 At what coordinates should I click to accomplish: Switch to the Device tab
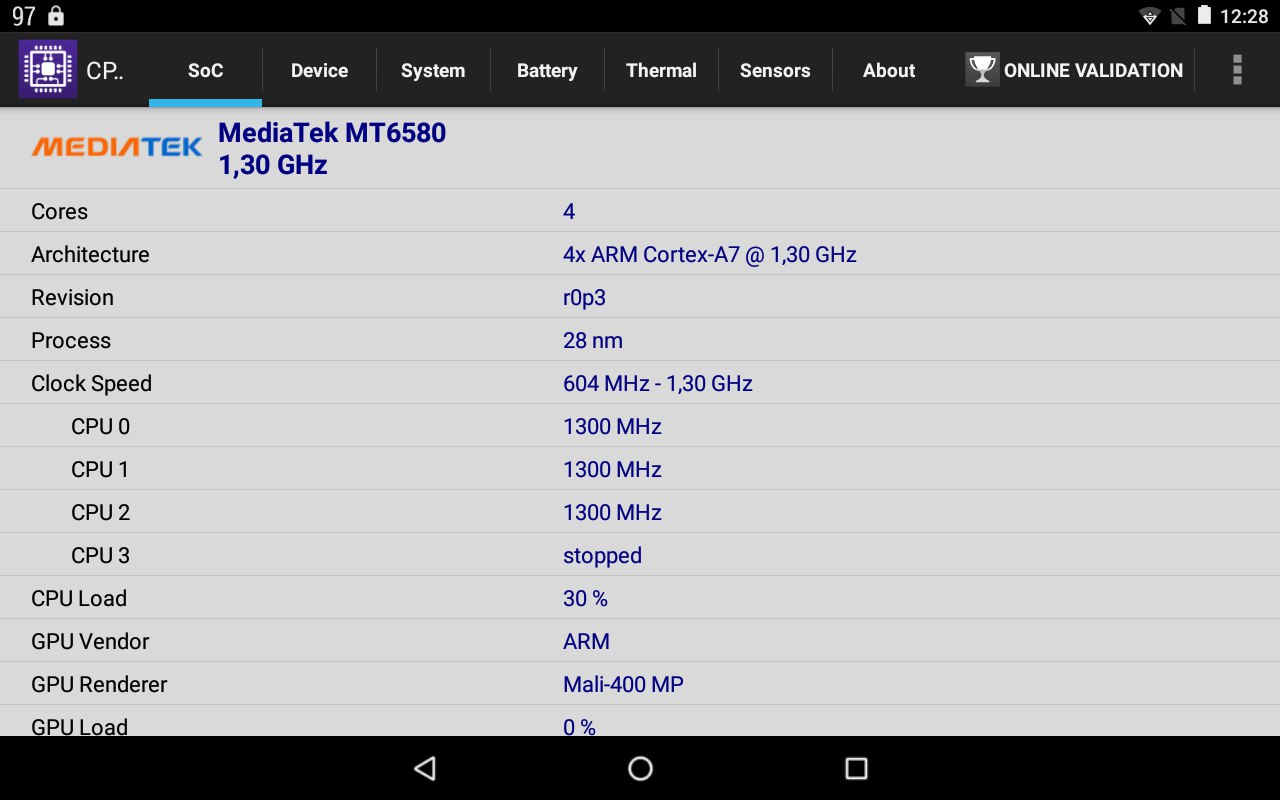(319, 71)
